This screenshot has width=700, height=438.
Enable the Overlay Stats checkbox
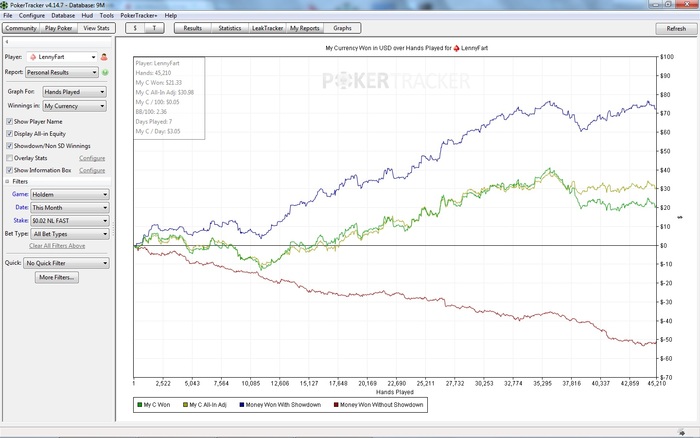(9, 158)
